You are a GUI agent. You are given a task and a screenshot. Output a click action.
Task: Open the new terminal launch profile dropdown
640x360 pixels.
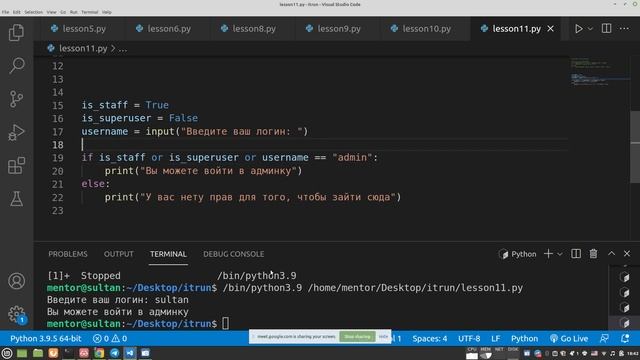point(560,254)
